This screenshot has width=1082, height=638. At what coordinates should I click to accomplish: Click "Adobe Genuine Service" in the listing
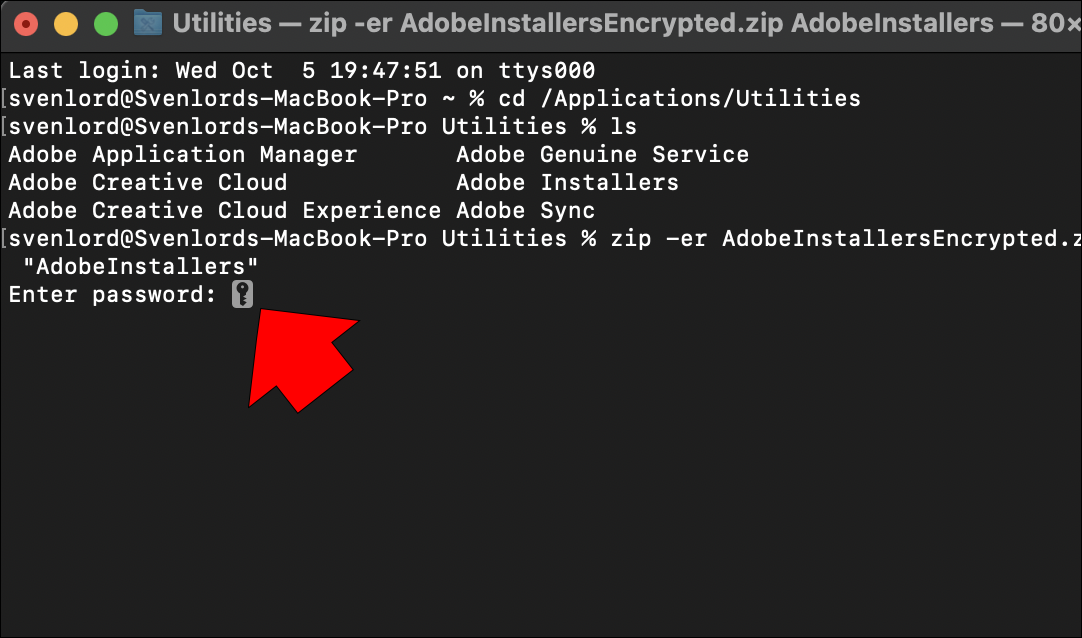602,155
